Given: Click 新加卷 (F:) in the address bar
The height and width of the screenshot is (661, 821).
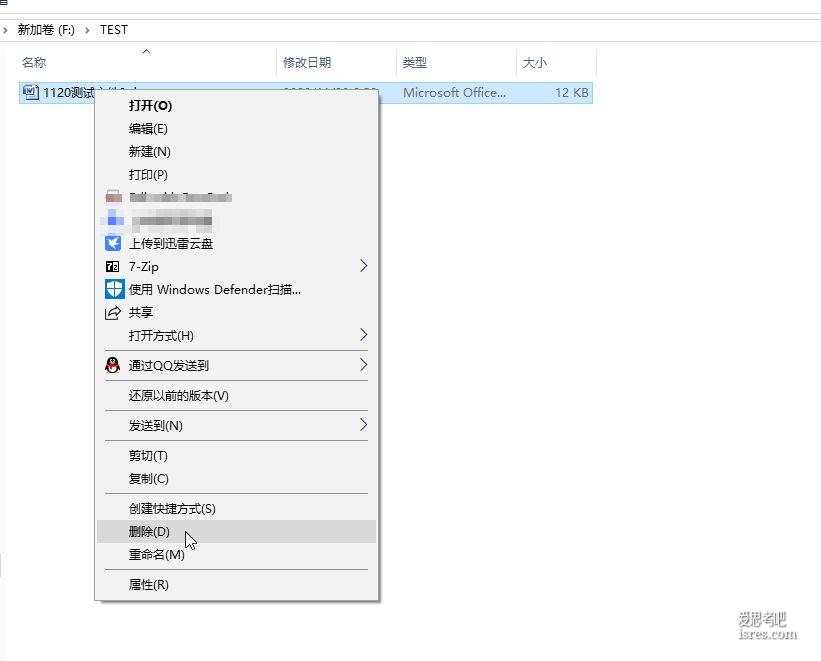Looking at the screenshot, I should (x=46, y=30).
